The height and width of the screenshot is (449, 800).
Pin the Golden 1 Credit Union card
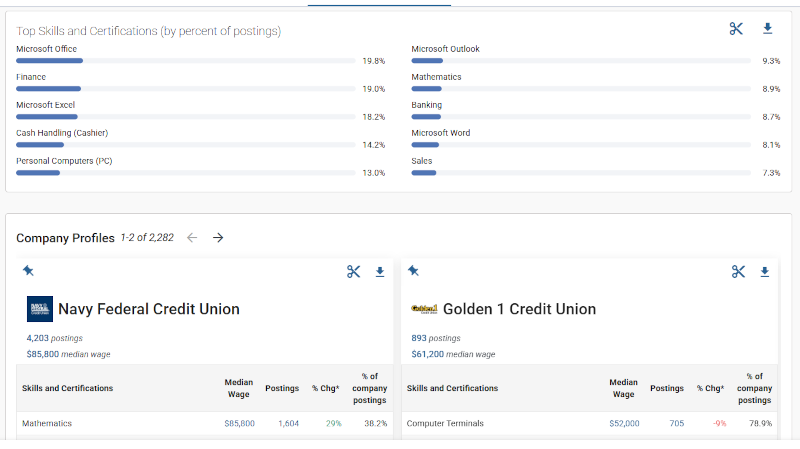pyautogui.click(x=413, y=270)
